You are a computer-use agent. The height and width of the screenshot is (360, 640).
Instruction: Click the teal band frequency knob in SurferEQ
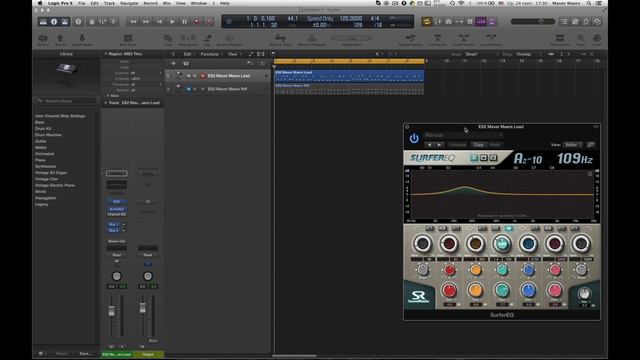[x=502, y=244]
